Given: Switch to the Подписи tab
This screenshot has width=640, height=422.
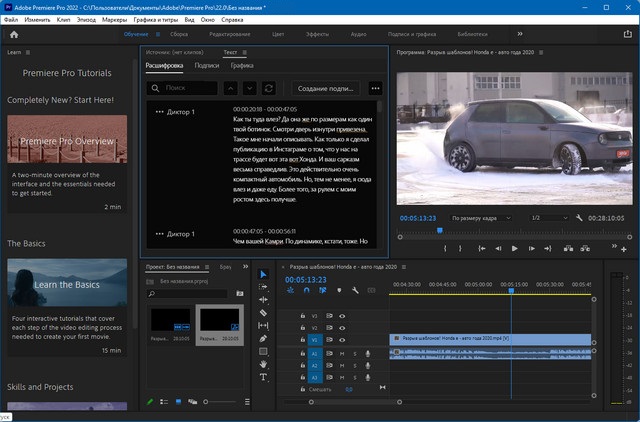Looking at the screenshot, I should (207, 65).
